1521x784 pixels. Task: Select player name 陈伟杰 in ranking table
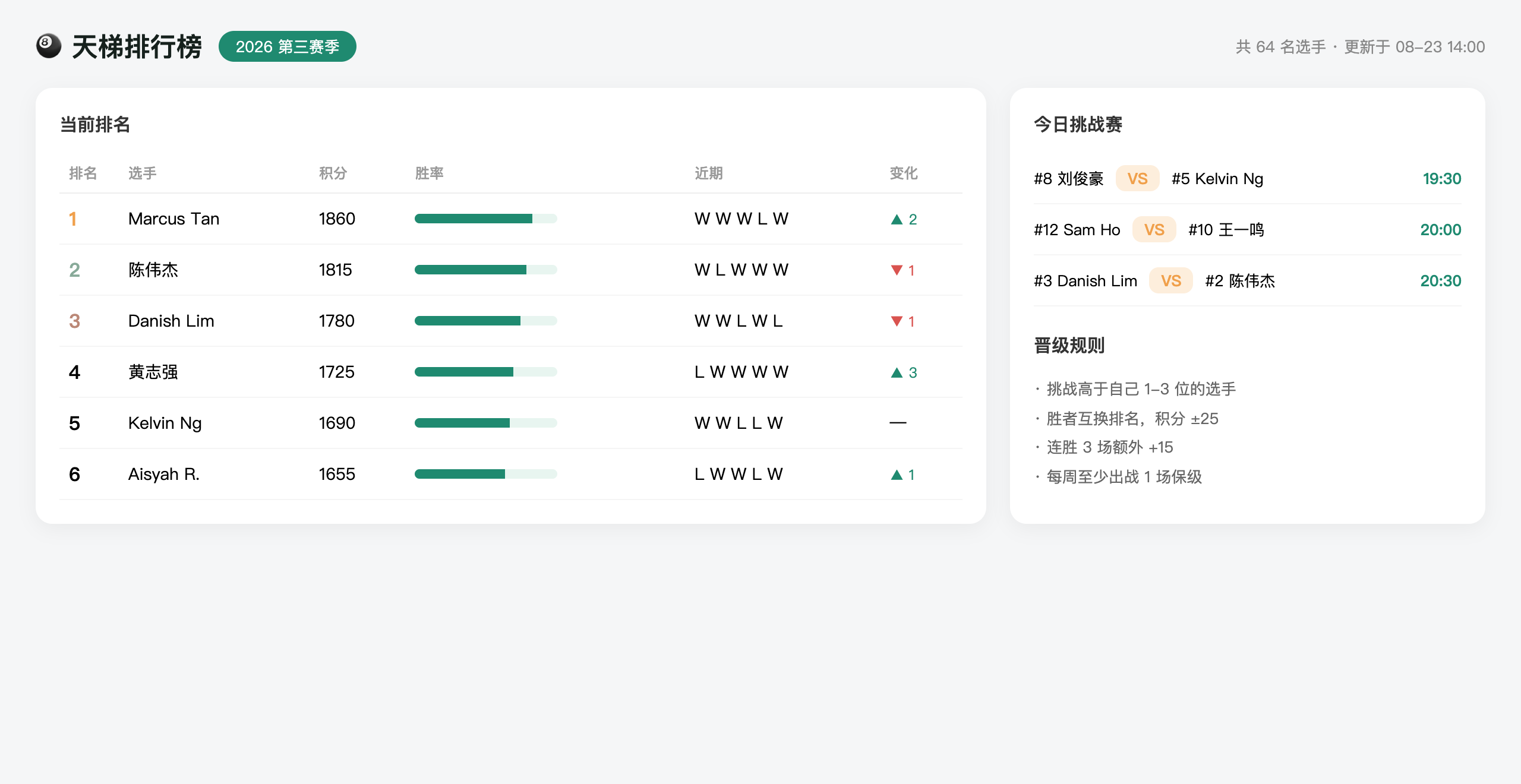153,270
